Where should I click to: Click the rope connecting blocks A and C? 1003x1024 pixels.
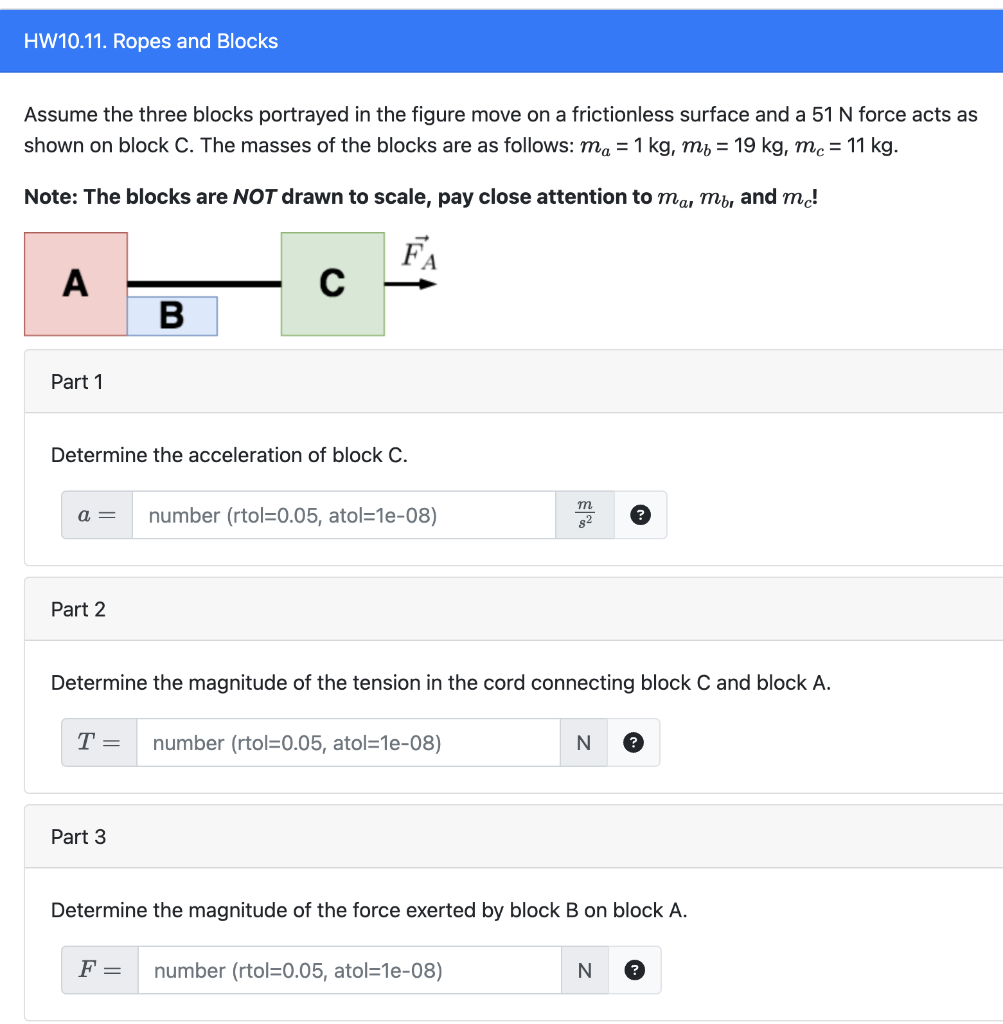(204, 284)
